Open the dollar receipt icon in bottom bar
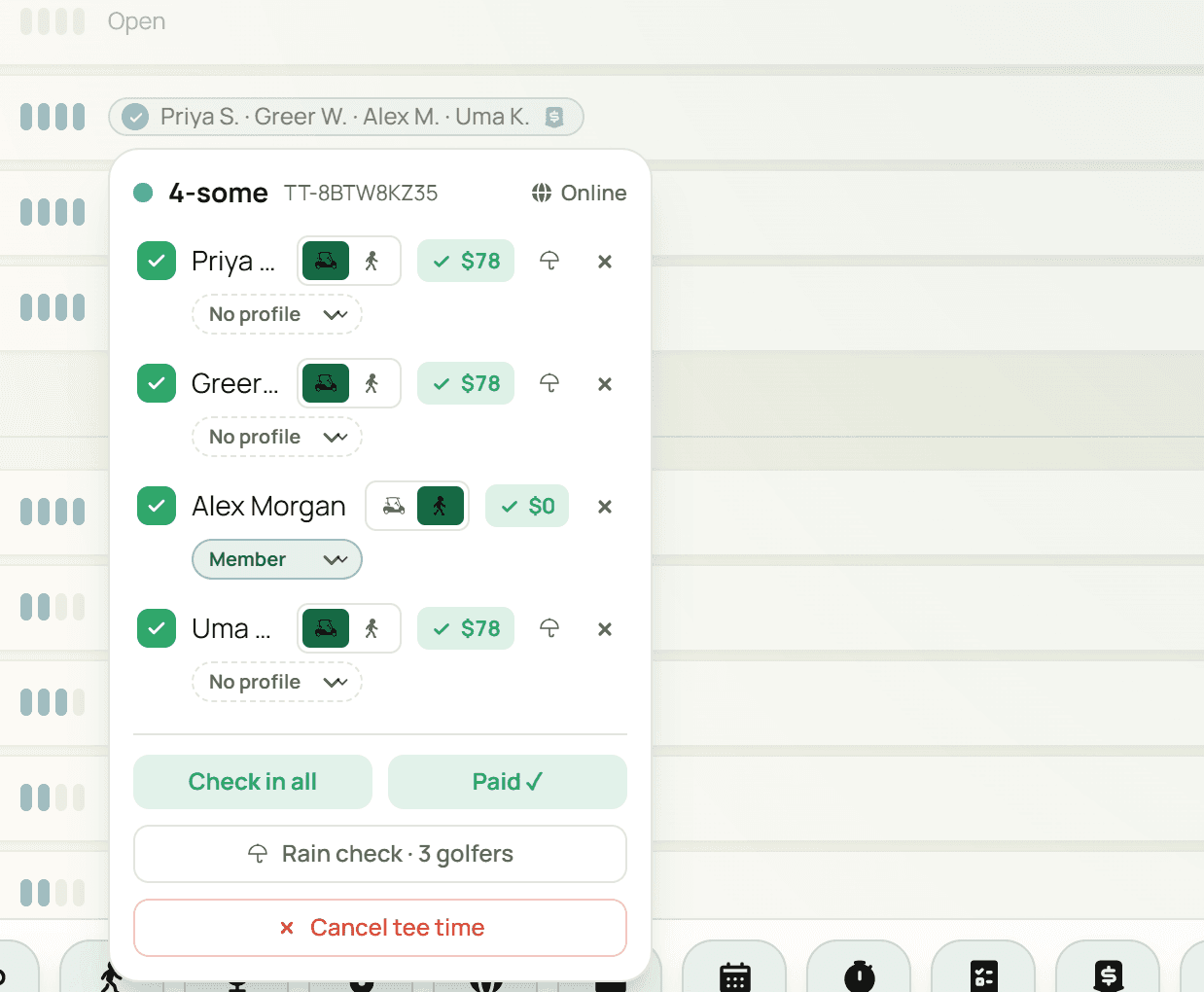Screen dimensions: 1204x992 coord(1109,975)
